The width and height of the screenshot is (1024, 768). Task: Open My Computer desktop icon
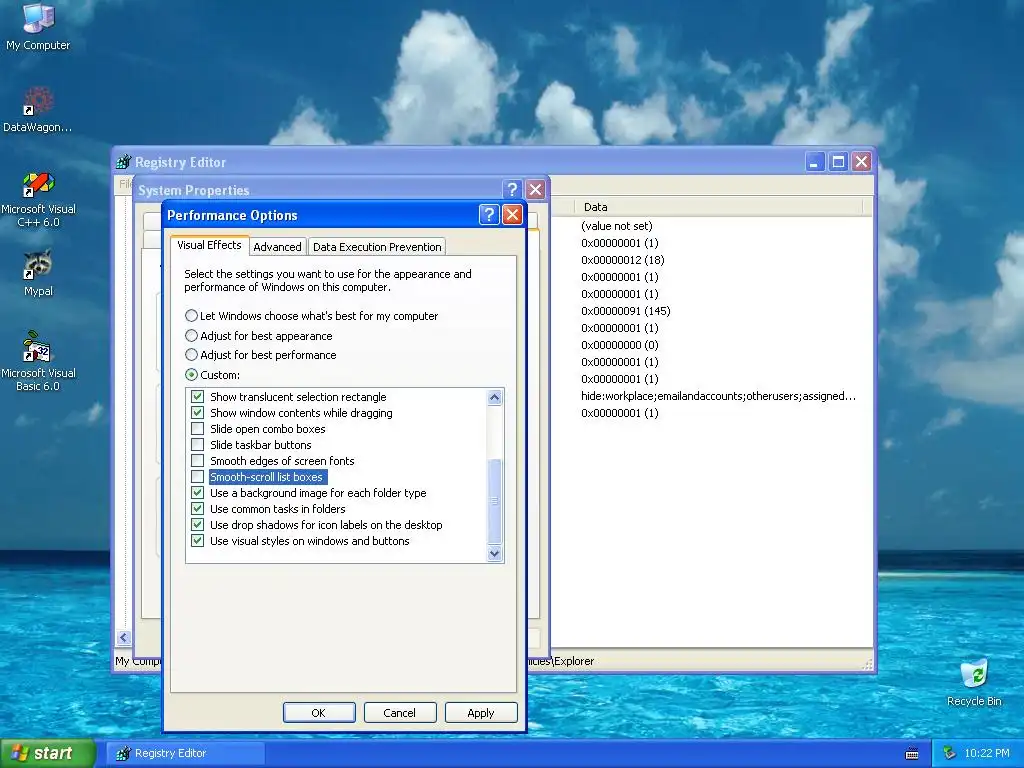(x=38, y=26)
